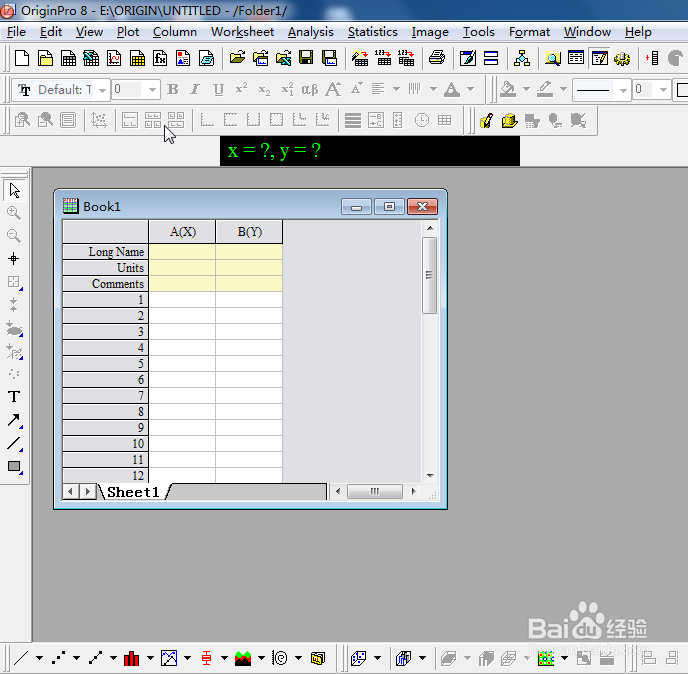Click the New Folder icon
This screenshot has height=674, width=688.
coord(45,58)
